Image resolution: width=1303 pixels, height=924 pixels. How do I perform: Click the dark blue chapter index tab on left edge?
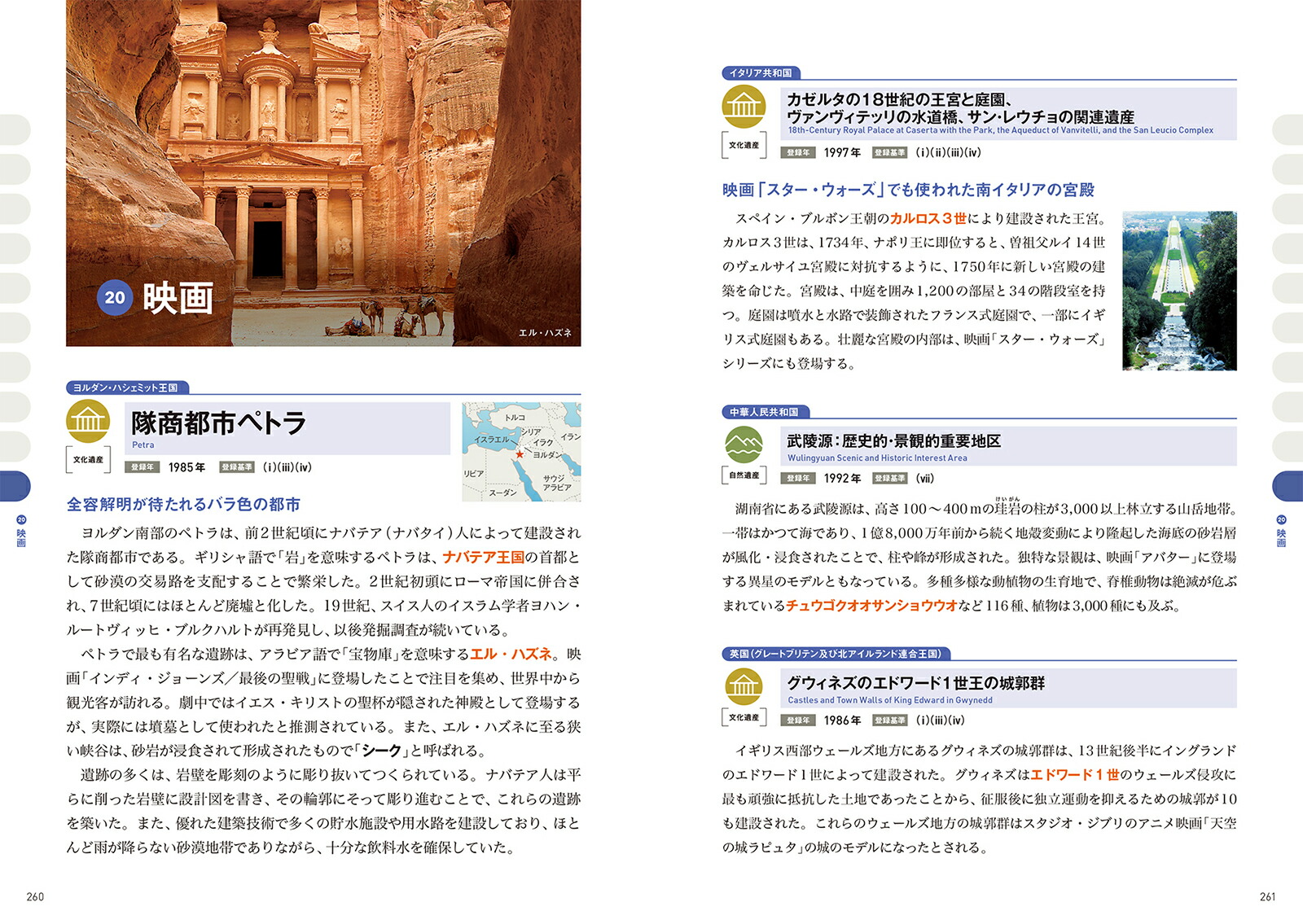[15, 486]
